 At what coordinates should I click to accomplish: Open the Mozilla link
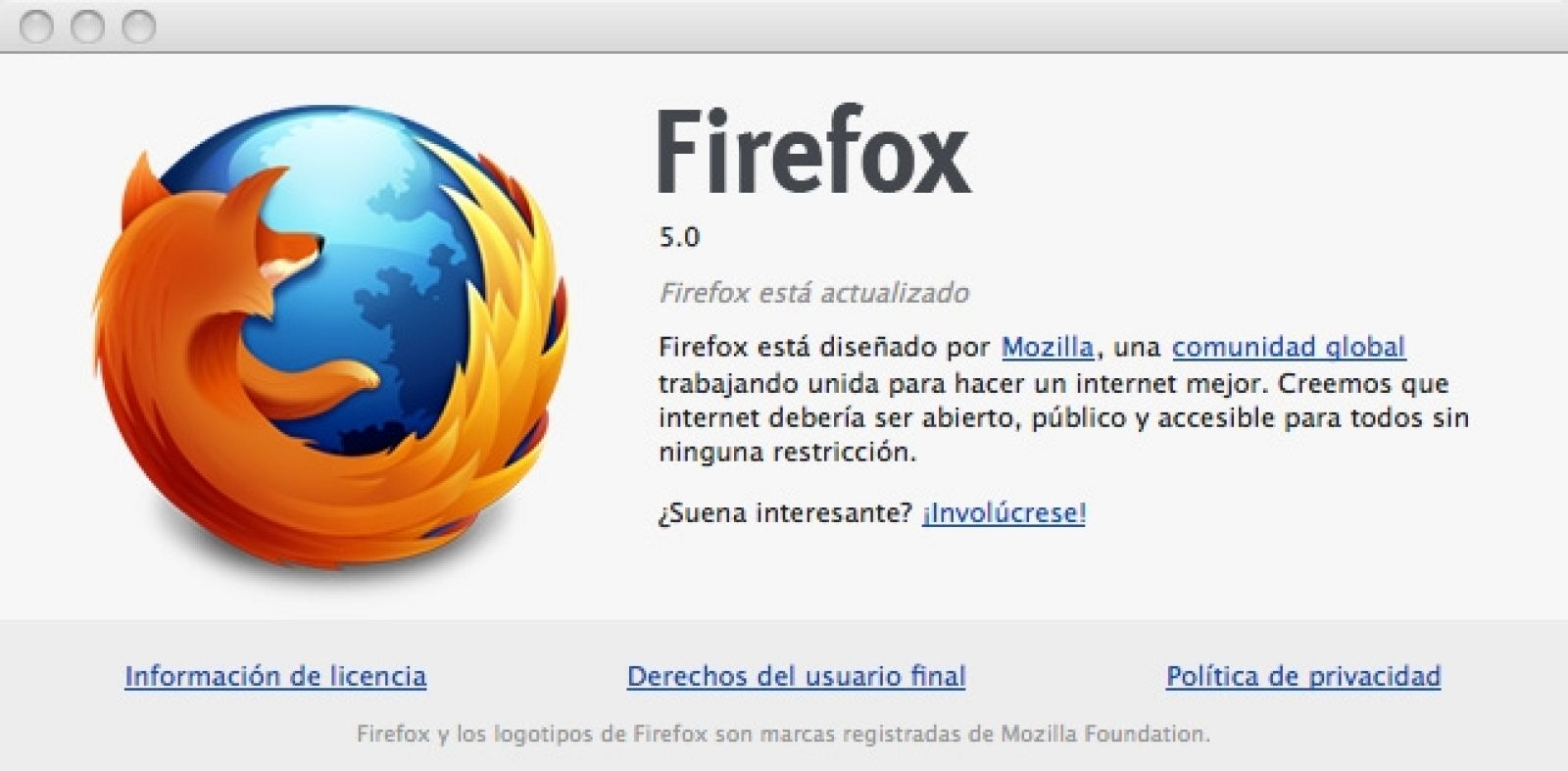pos(1048,347)
